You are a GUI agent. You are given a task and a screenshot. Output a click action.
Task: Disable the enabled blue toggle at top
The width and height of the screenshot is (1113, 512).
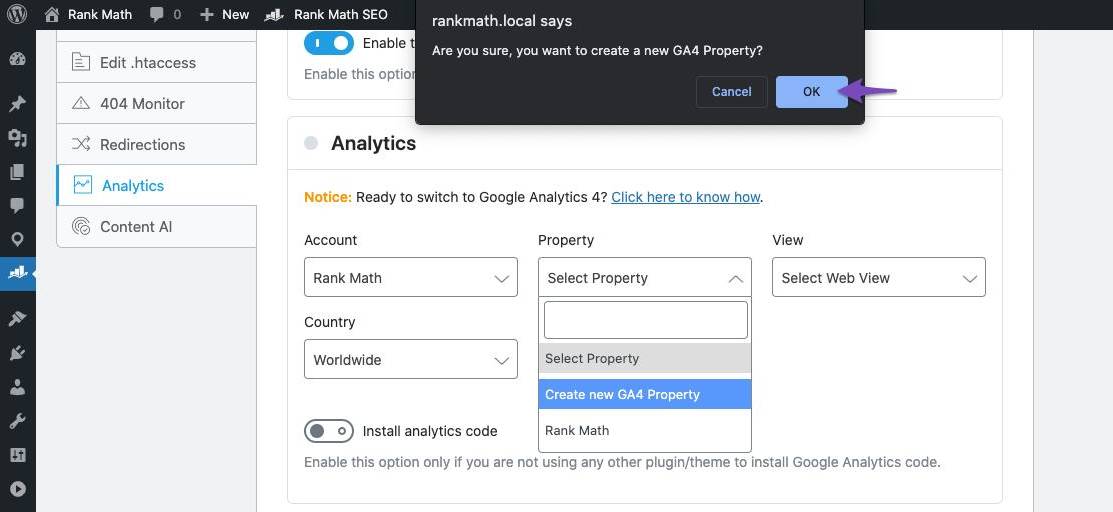[x=329, y=43]
